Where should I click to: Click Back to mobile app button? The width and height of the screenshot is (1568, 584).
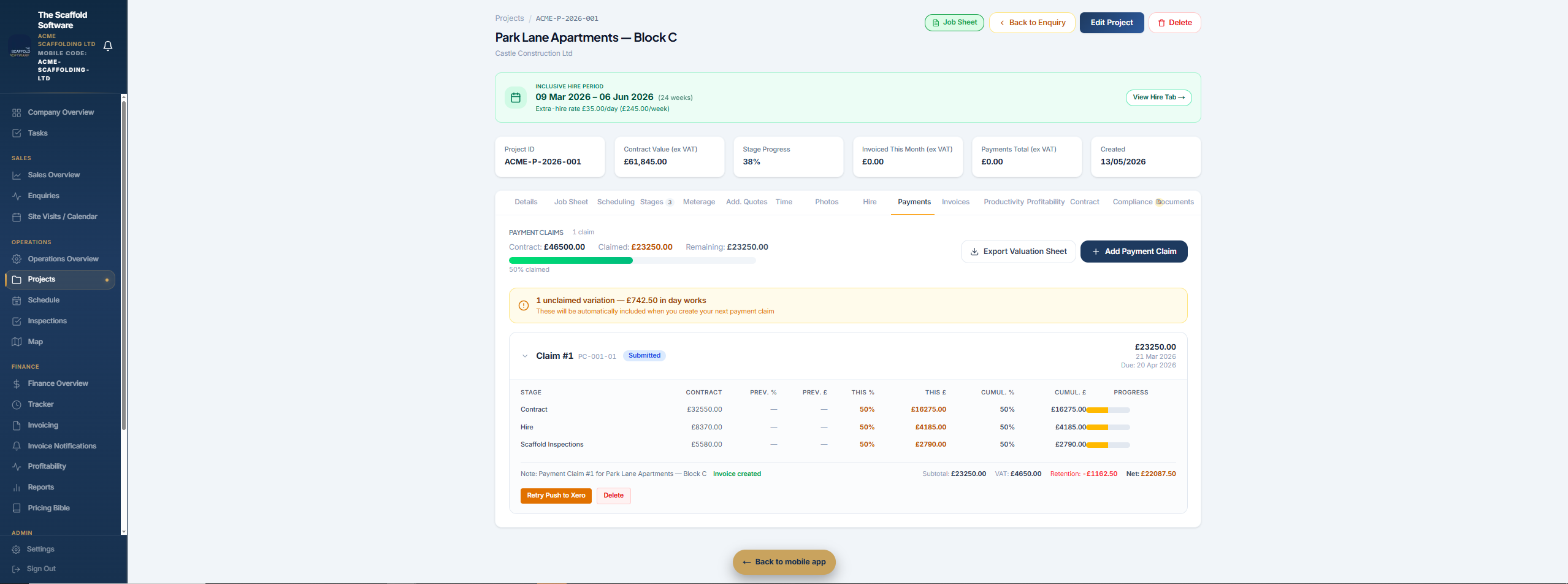pyautogui.click(x=784, y=562)
